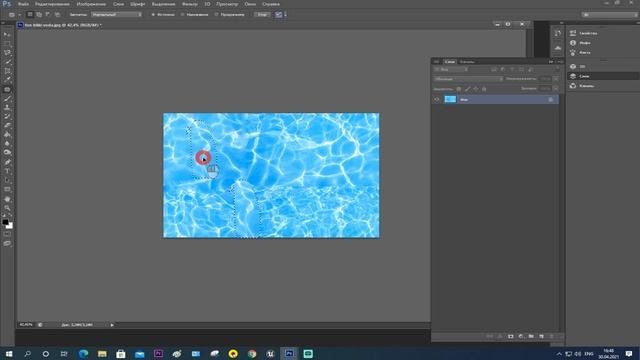
Task: Select the Brush tool
Action: (7, 98)
